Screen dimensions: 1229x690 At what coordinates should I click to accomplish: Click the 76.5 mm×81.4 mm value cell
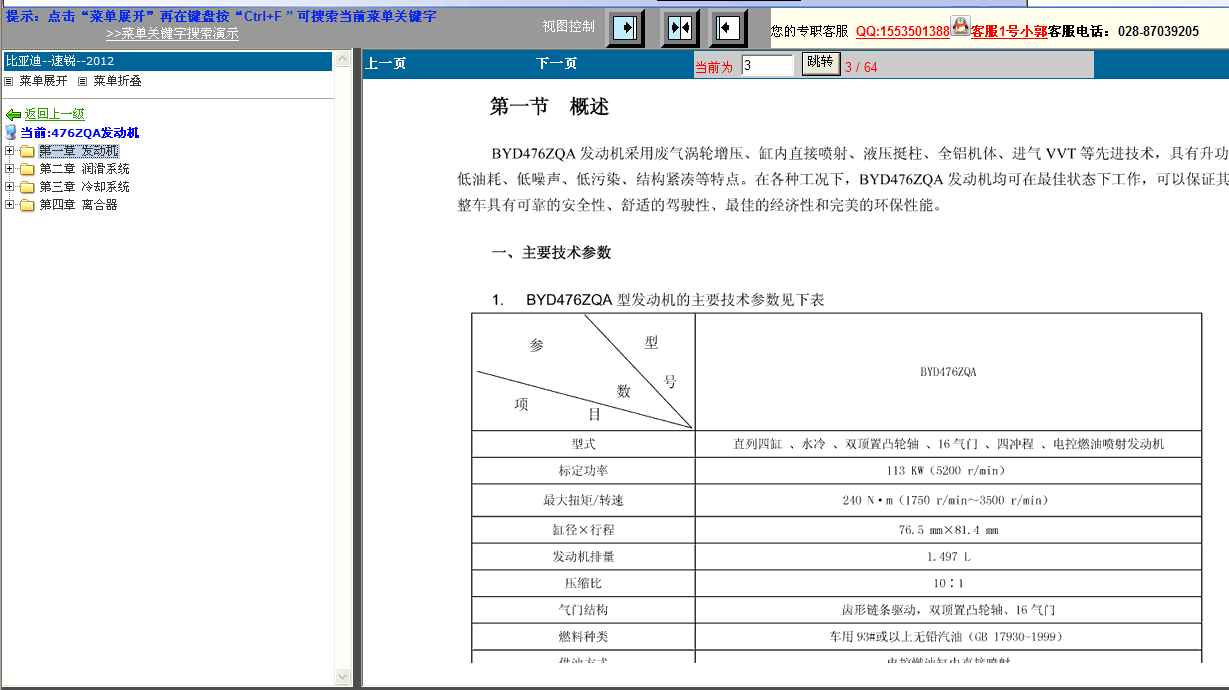tap(948, 530)
